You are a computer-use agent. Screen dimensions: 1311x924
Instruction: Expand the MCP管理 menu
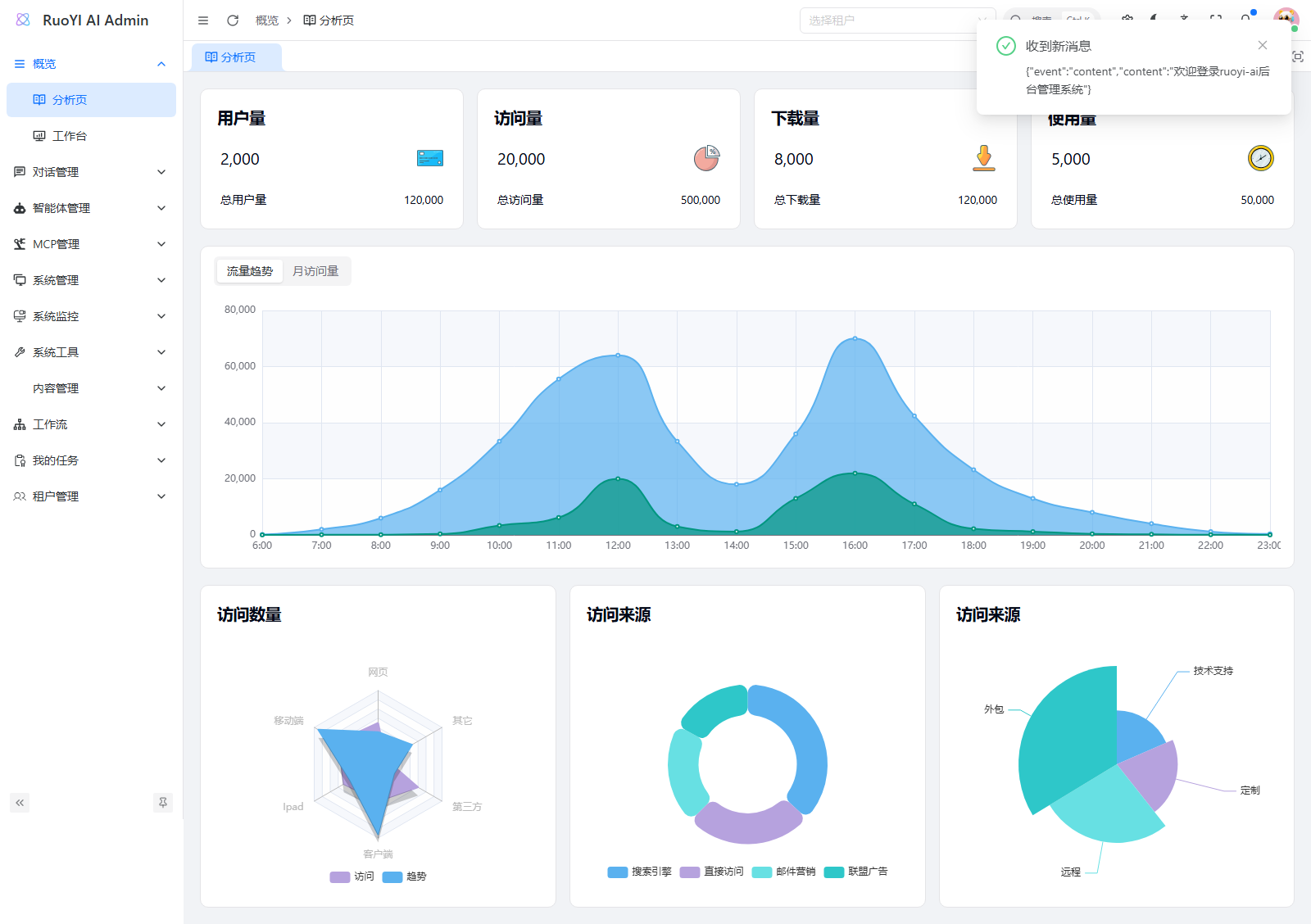(91, 244)
